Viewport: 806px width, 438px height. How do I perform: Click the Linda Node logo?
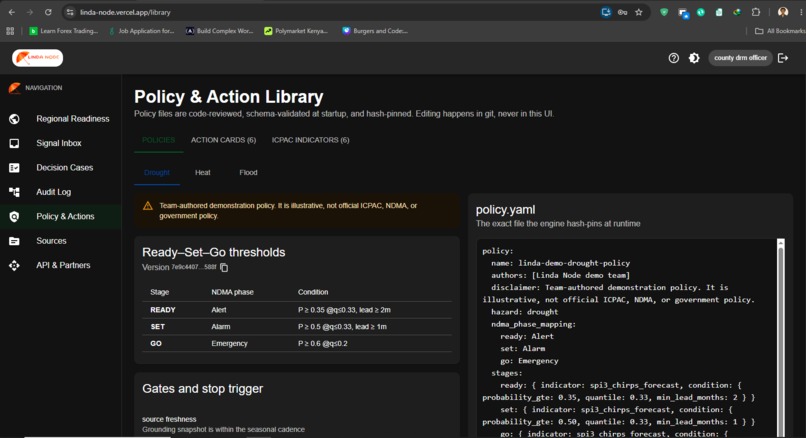pos(38,58)
